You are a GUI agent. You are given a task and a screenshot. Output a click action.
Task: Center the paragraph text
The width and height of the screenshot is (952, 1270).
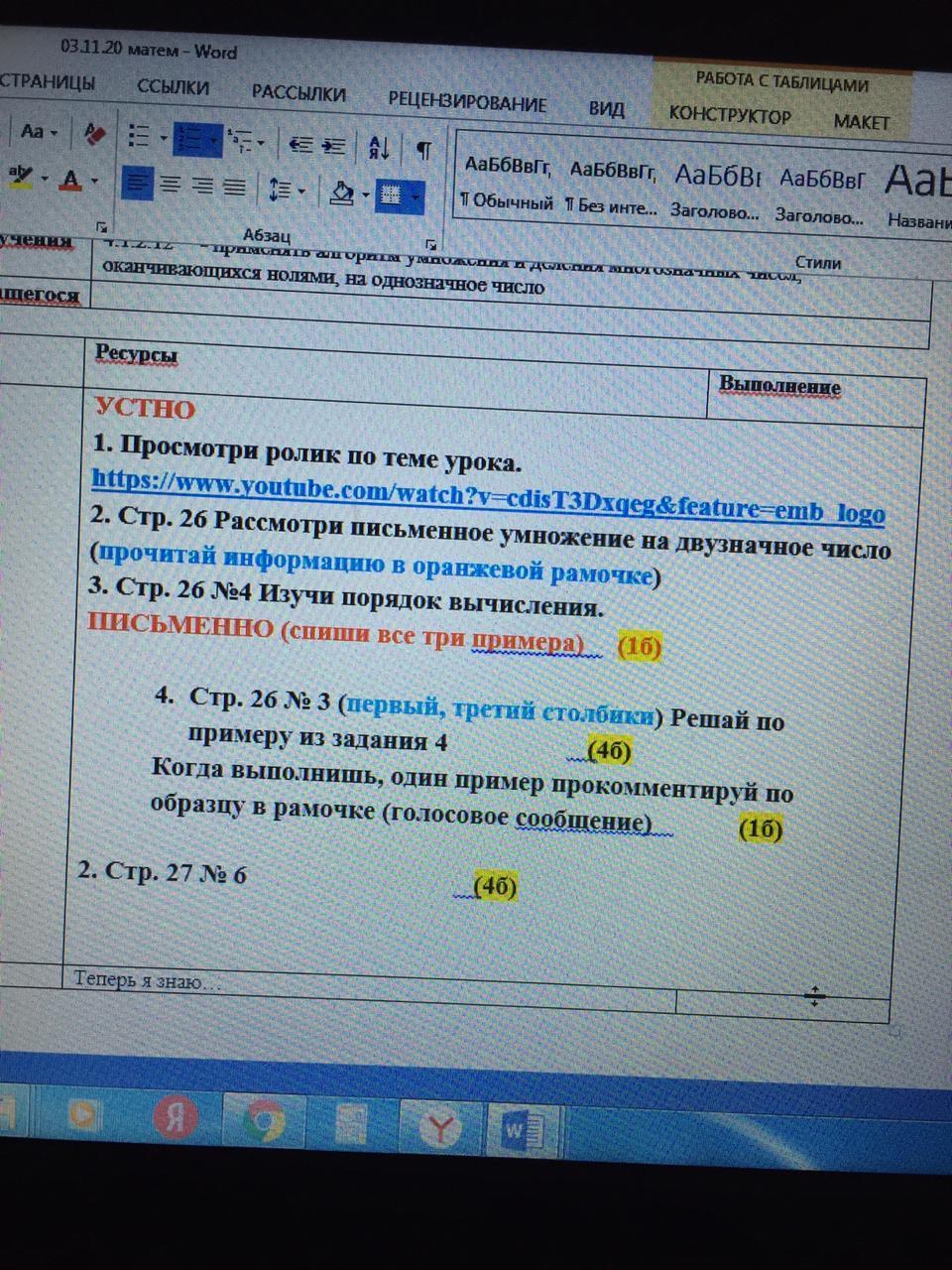(x=171, y=185)
